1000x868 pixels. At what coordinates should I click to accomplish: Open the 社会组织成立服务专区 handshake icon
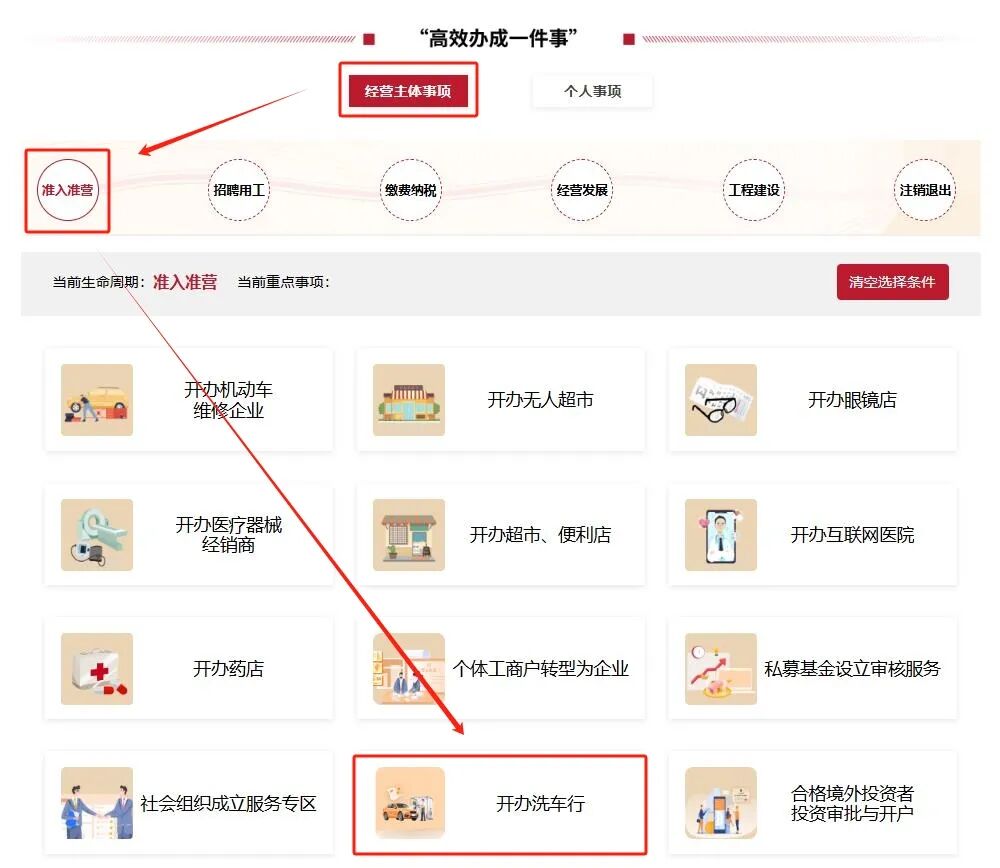[97, 803]
